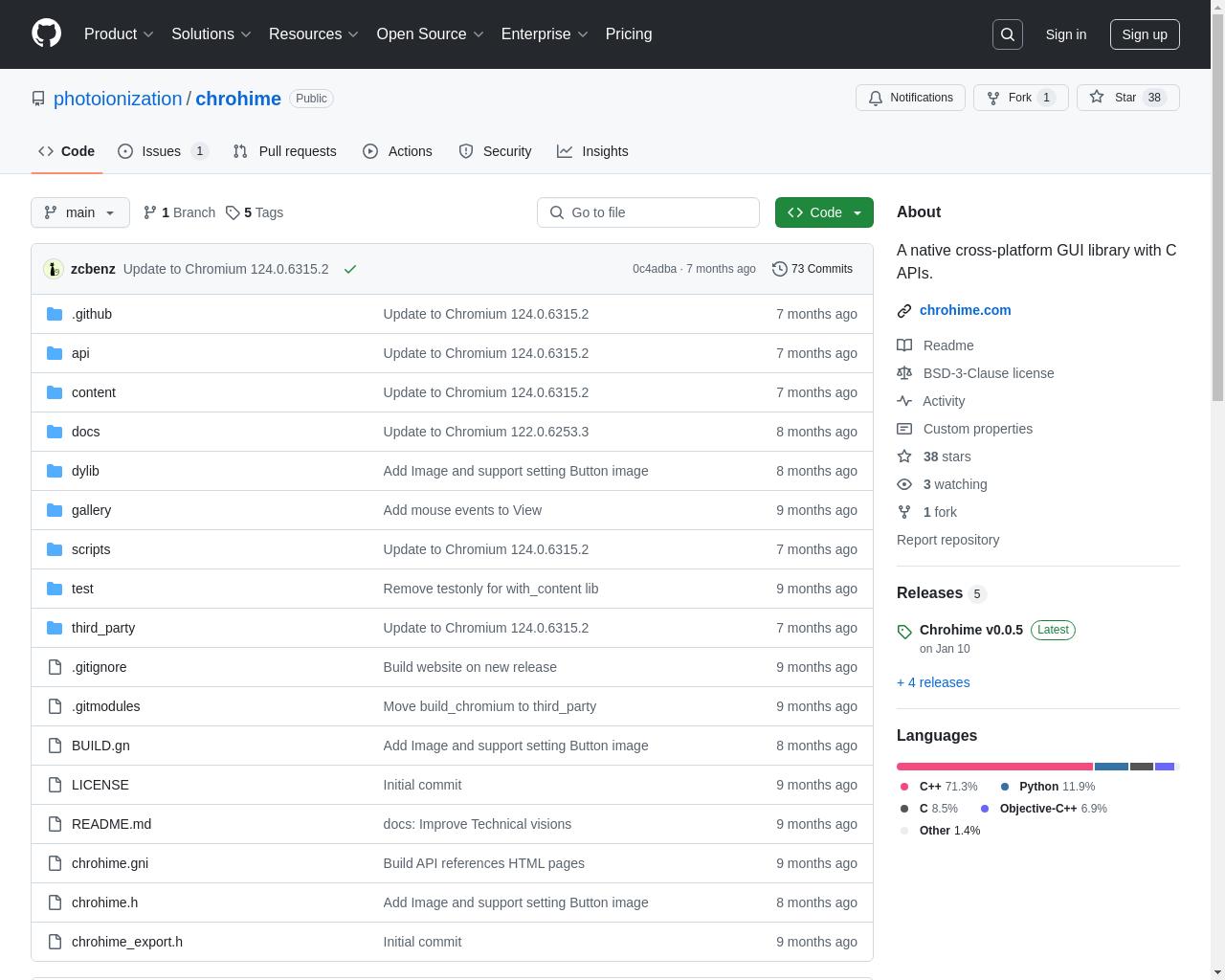Click the link icon beside chrohime.com
Image resolution: width=1225 pixels, height=980 pixels.
coord(904,310)
